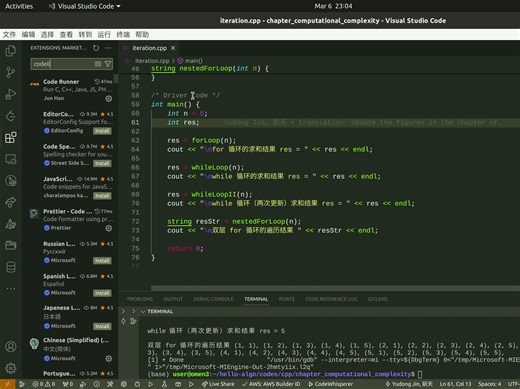Click the editor horizontal scrollbar
This screenshot has height=389, width=520.
tap(335, 288)
